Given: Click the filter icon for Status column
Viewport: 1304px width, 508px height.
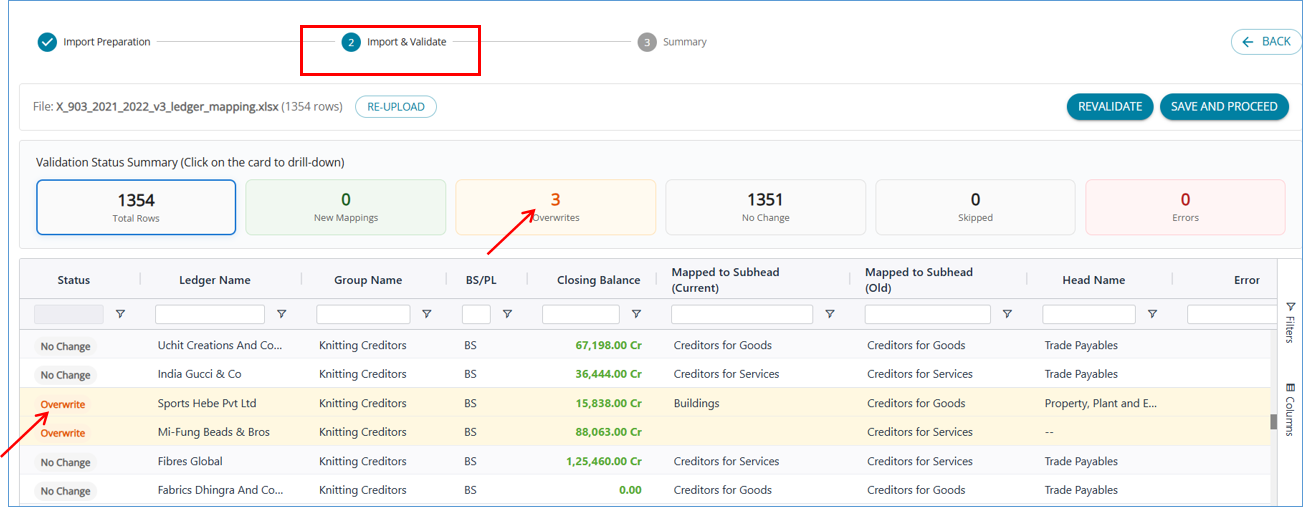Looking at the screenshot, I should [120, 314].
